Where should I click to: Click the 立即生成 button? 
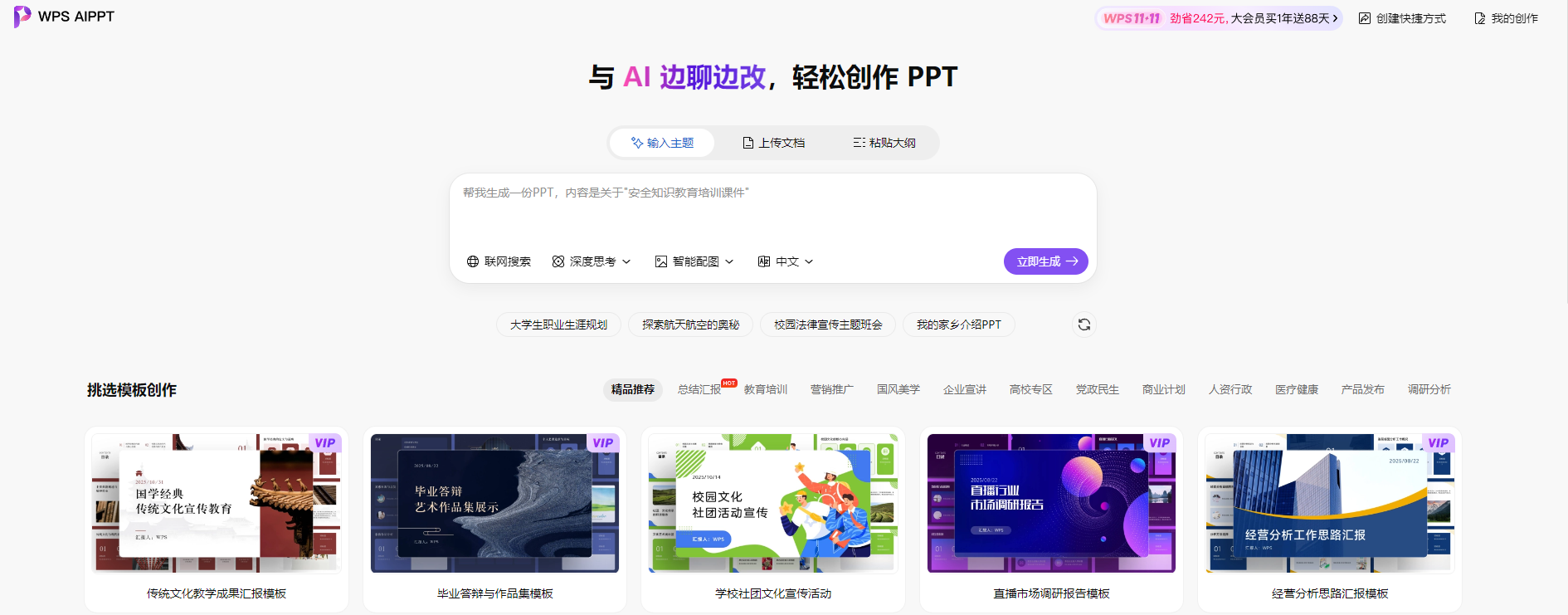(1046, 261)
